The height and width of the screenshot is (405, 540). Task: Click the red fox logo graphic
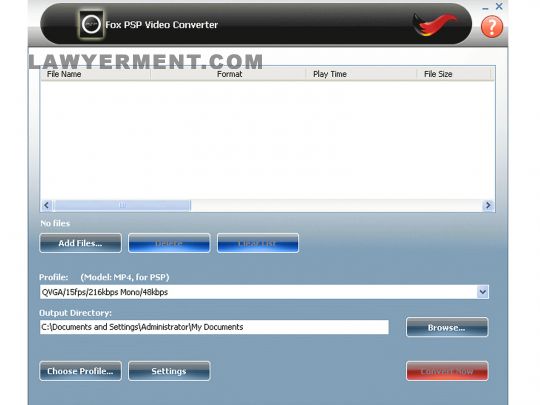tap(434, 24)
